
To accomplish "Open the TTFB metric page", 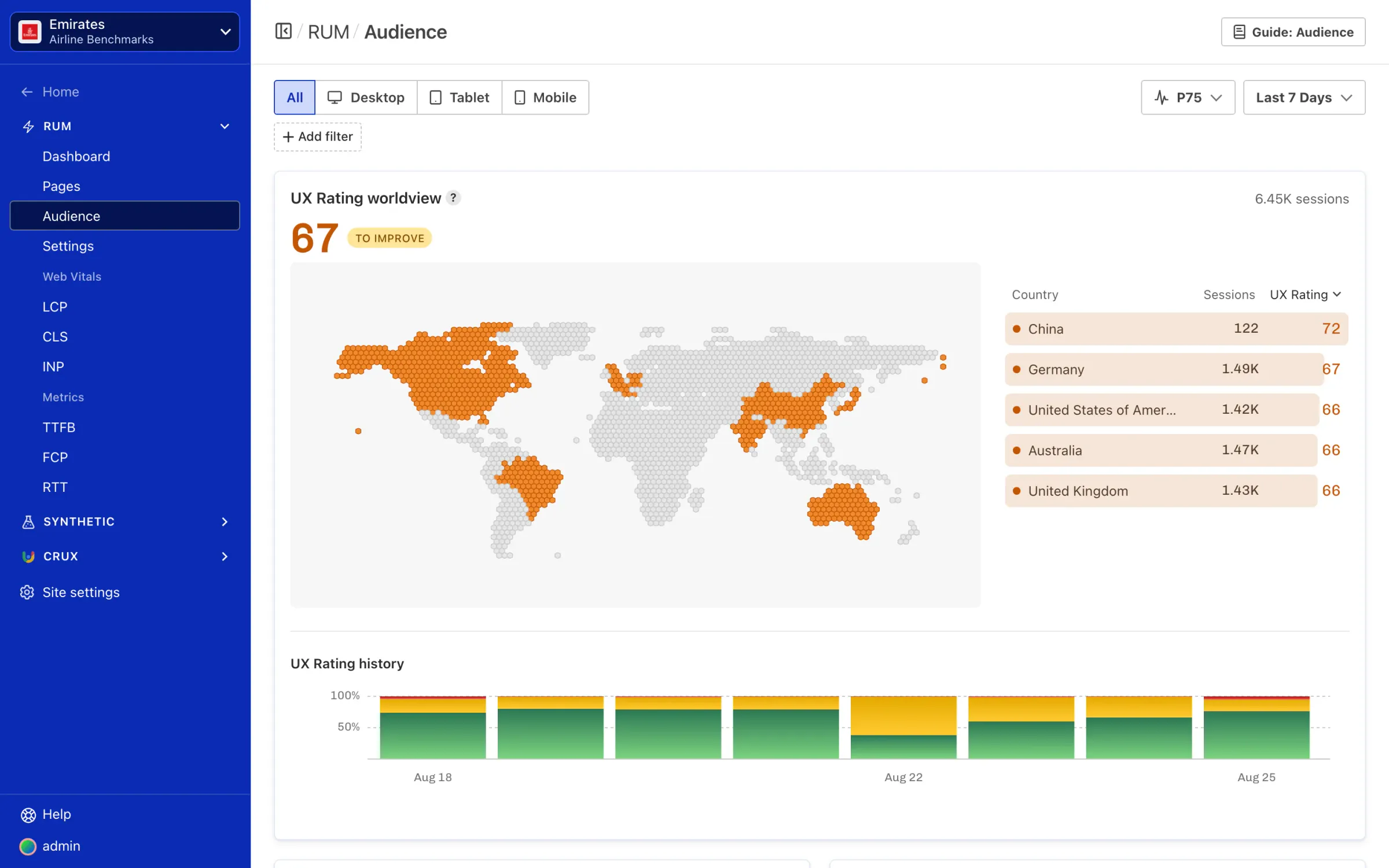I will coord(59,428).
